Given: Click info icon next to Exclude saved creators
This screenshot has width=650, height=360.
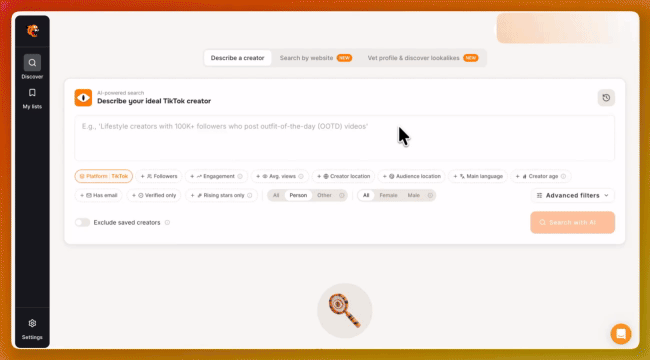Looking at the screenshot, I should pyautogui.click(x=167, y=222).
